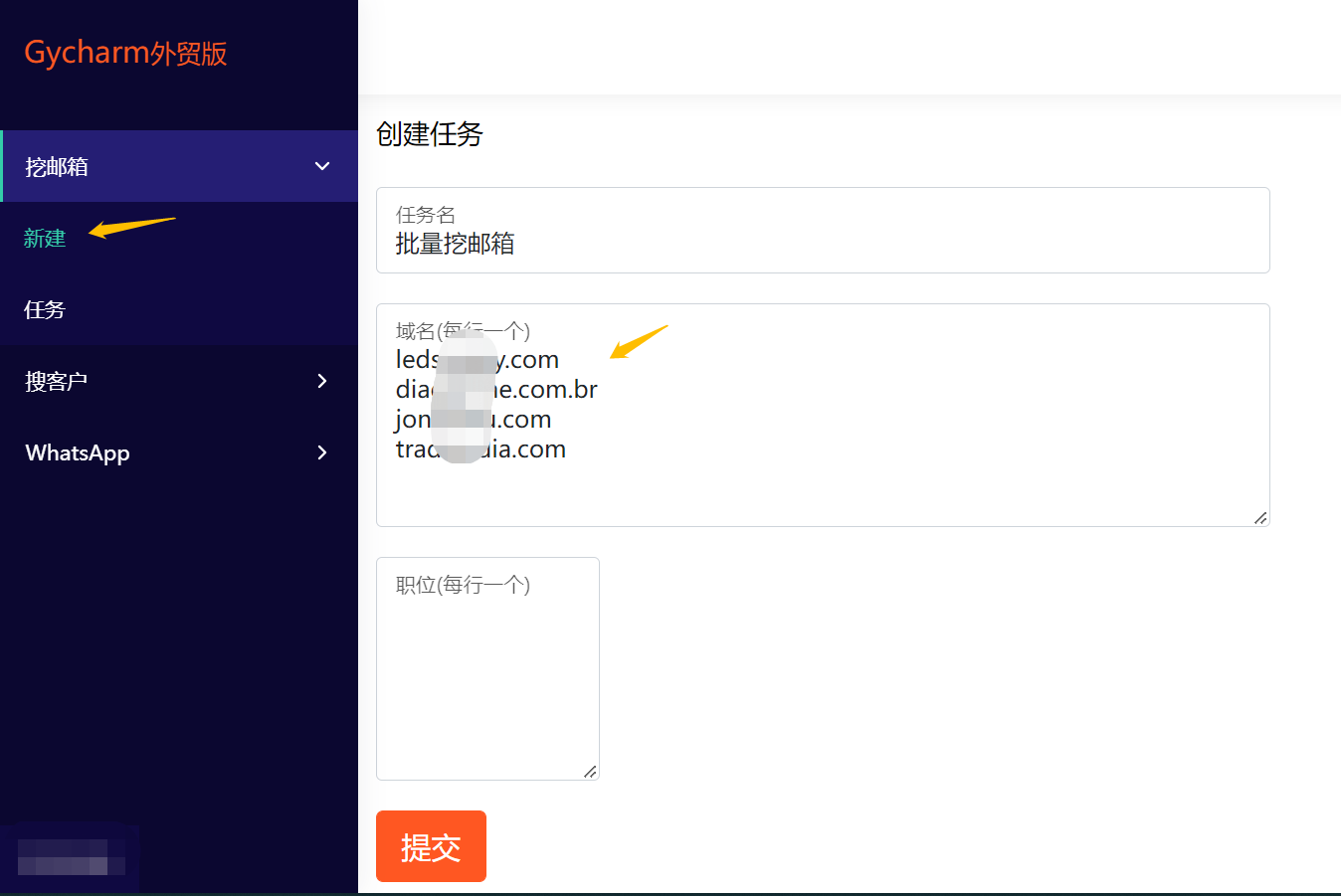Grab the 职位 textarea resize handle

click(590, 771)
